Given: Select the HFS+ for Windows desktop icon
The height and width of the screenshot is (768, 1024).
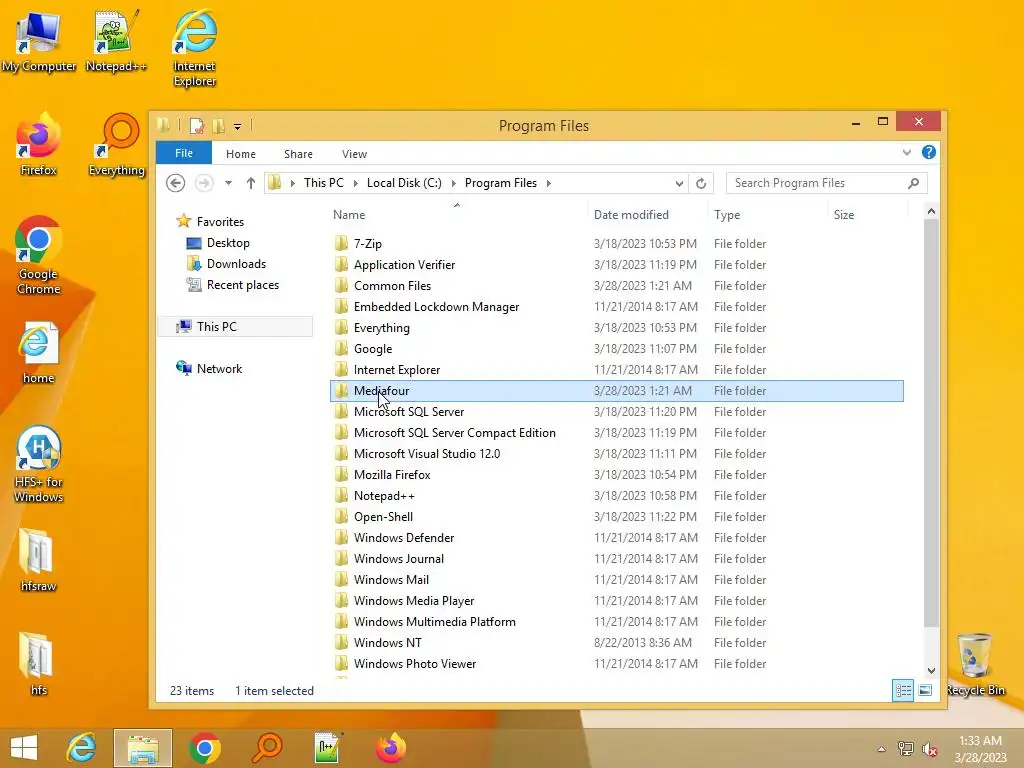Looking at the screenshot, I should 39,464.
